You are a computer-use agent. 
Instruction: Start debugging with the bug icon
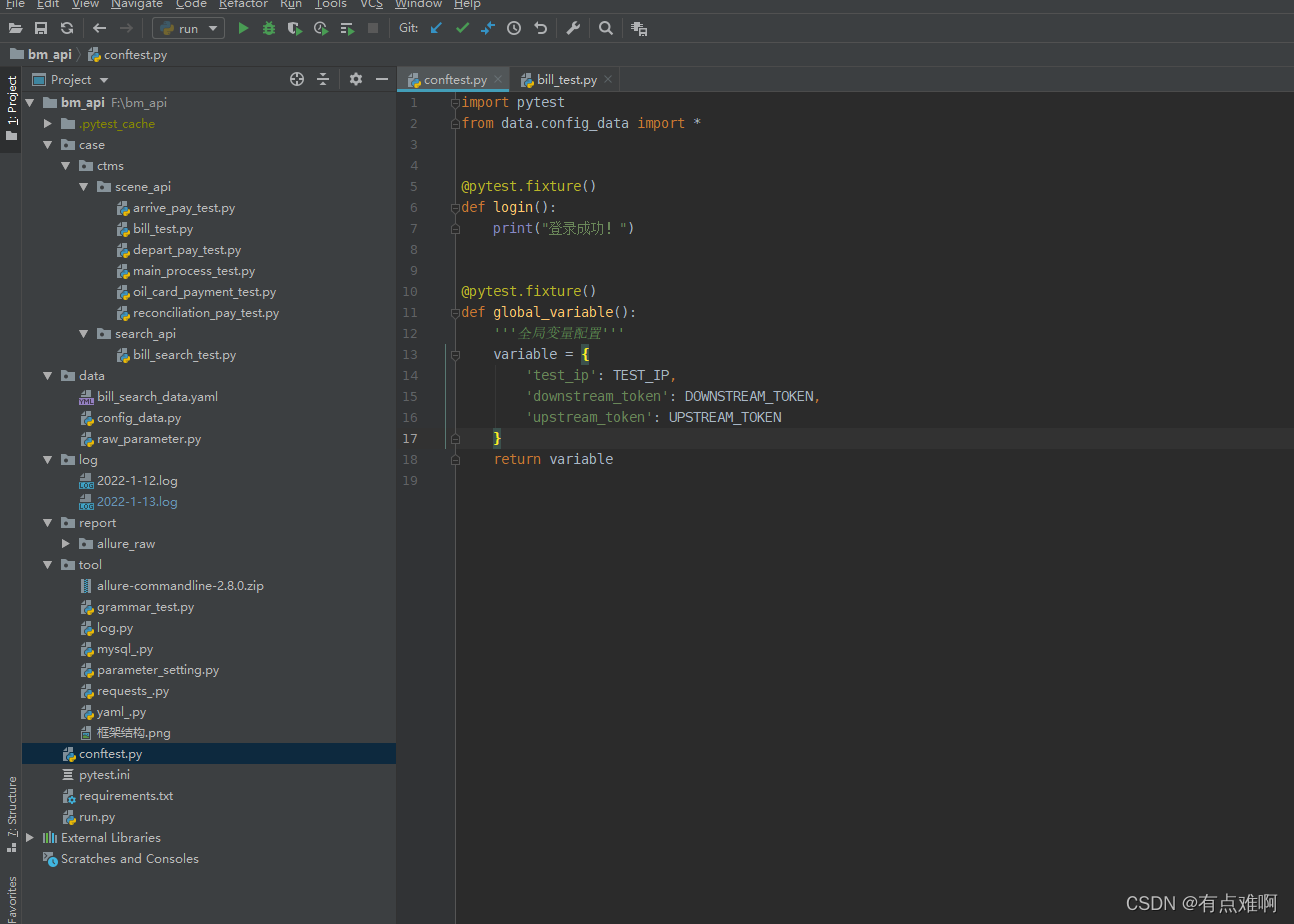coord(269,28)
